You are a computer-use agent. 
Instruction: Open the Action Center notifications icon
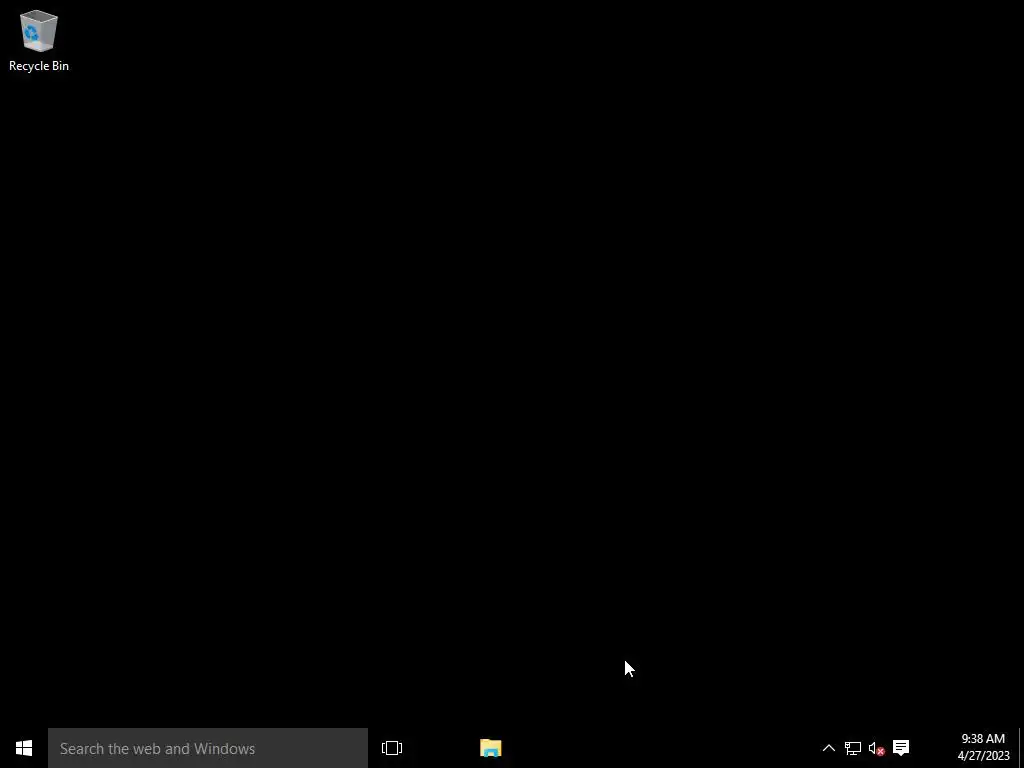coord(901,748)
